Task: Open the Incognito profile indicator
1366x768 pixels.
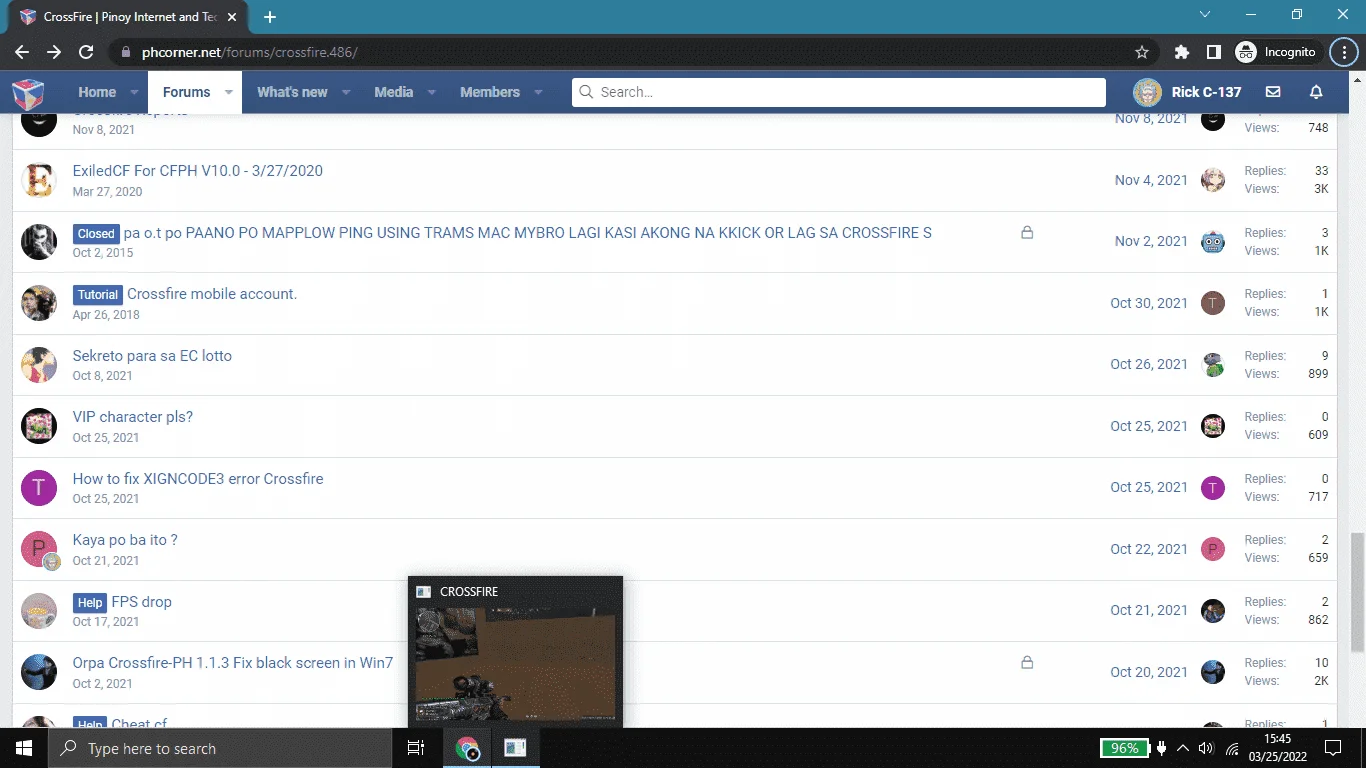Action: tap(1277, 52)
